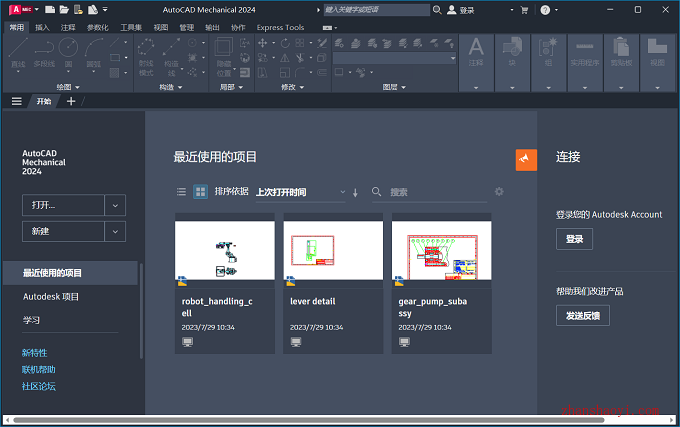
Task: Click the keyword search box in title bar
Action: [376, 10]
